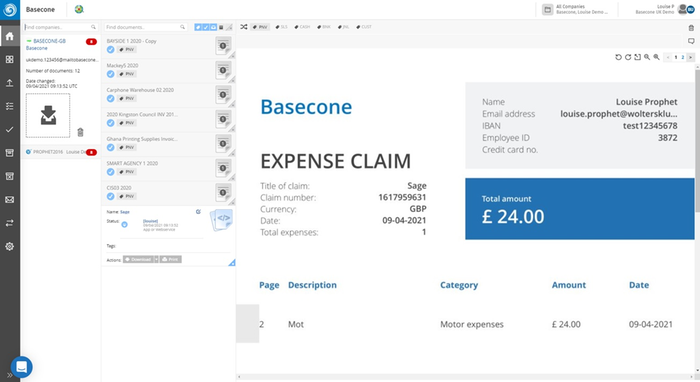Collapse the Sage document details with blue corner

click(232, 263)
